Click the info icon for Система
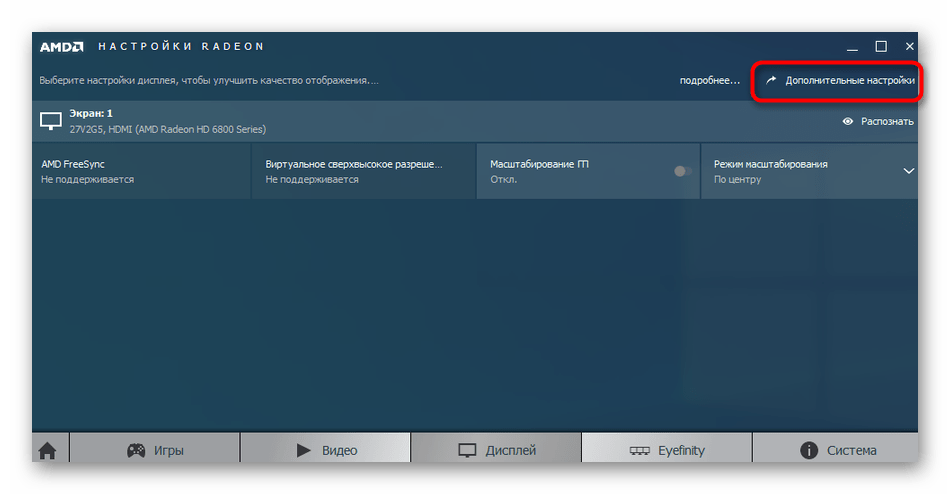 coord(808,450)
